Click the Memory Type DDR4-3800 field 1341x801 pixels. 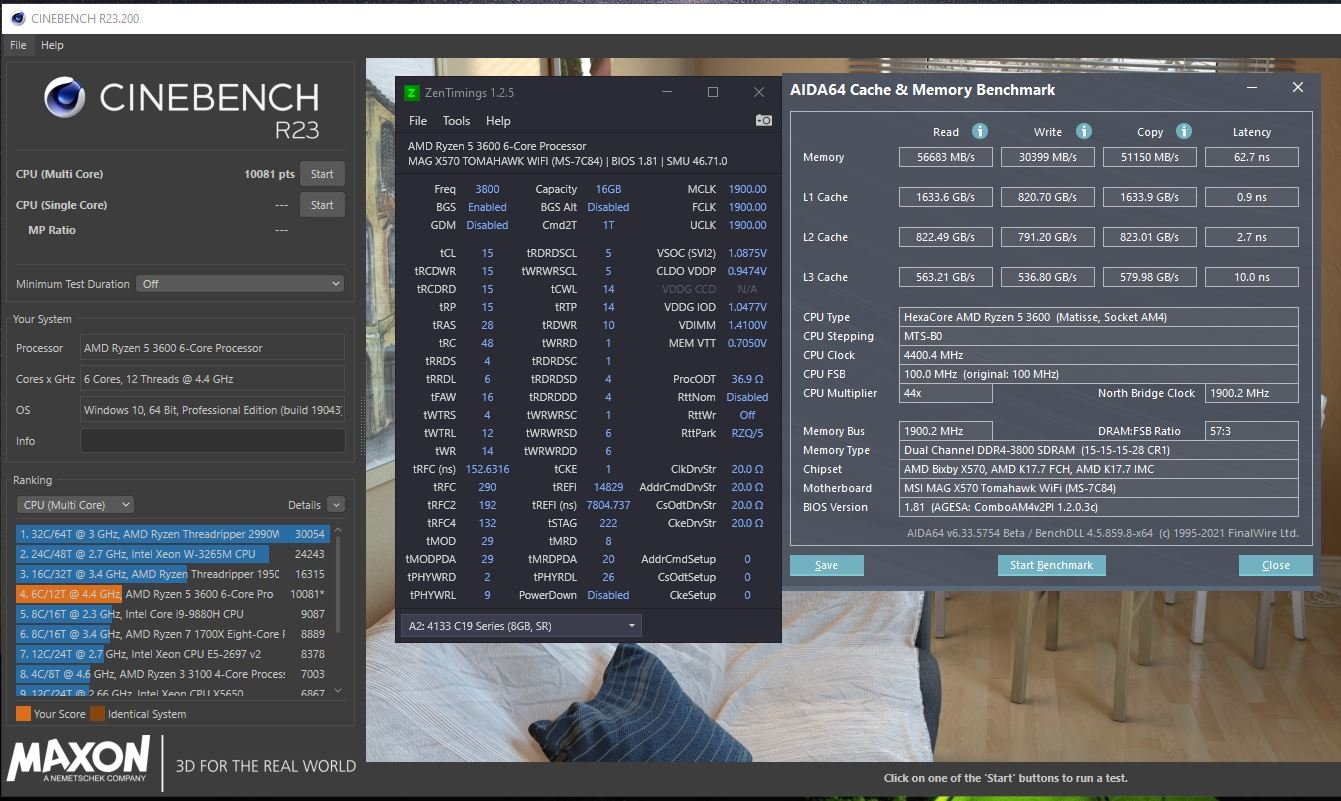[1098, 450]
